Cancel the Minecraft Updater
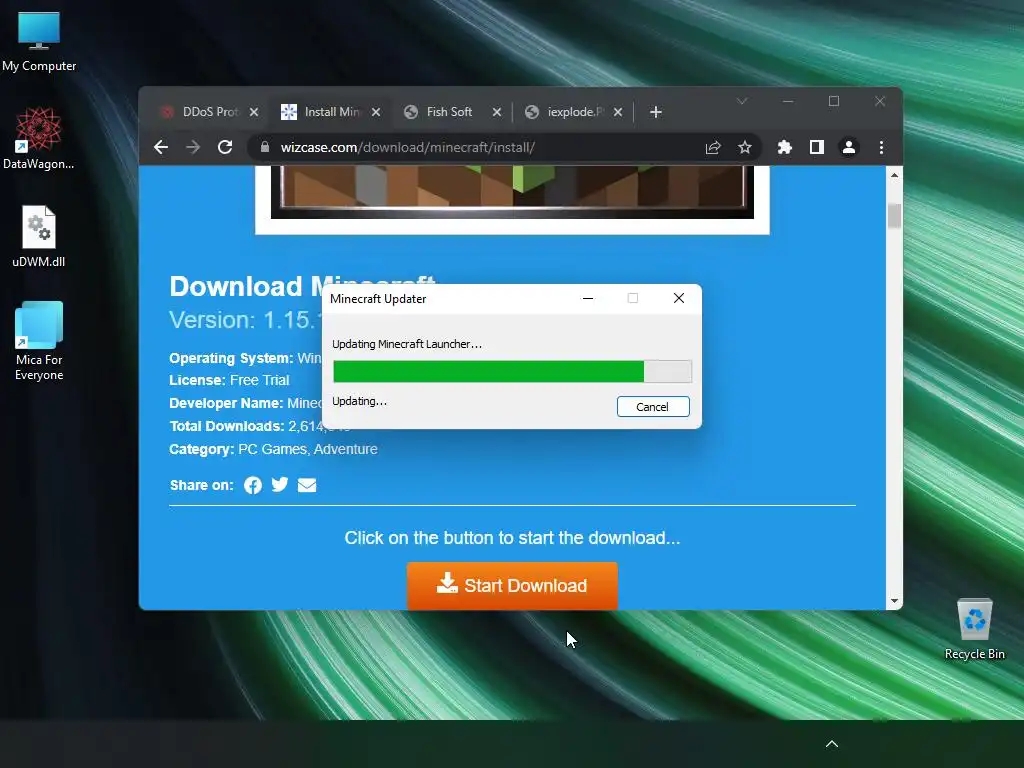Viewport: 1024px width, 768px height. click(653, 407)
